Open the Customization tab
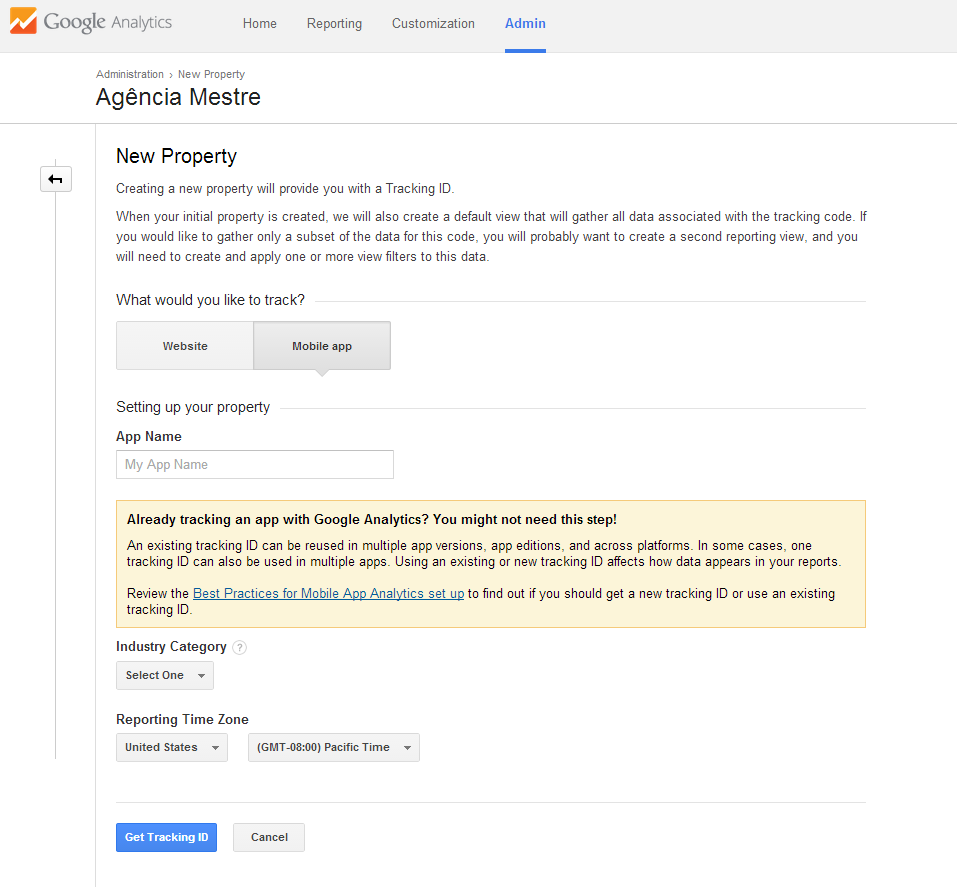957x887 pixels. [433, 23]
